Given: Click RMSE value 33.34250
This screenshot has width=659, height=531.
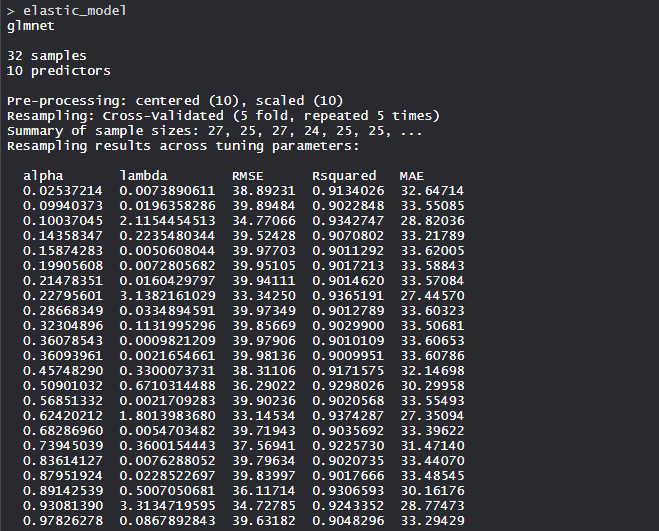Looking at the screenshot, I should tap(264, 296).
